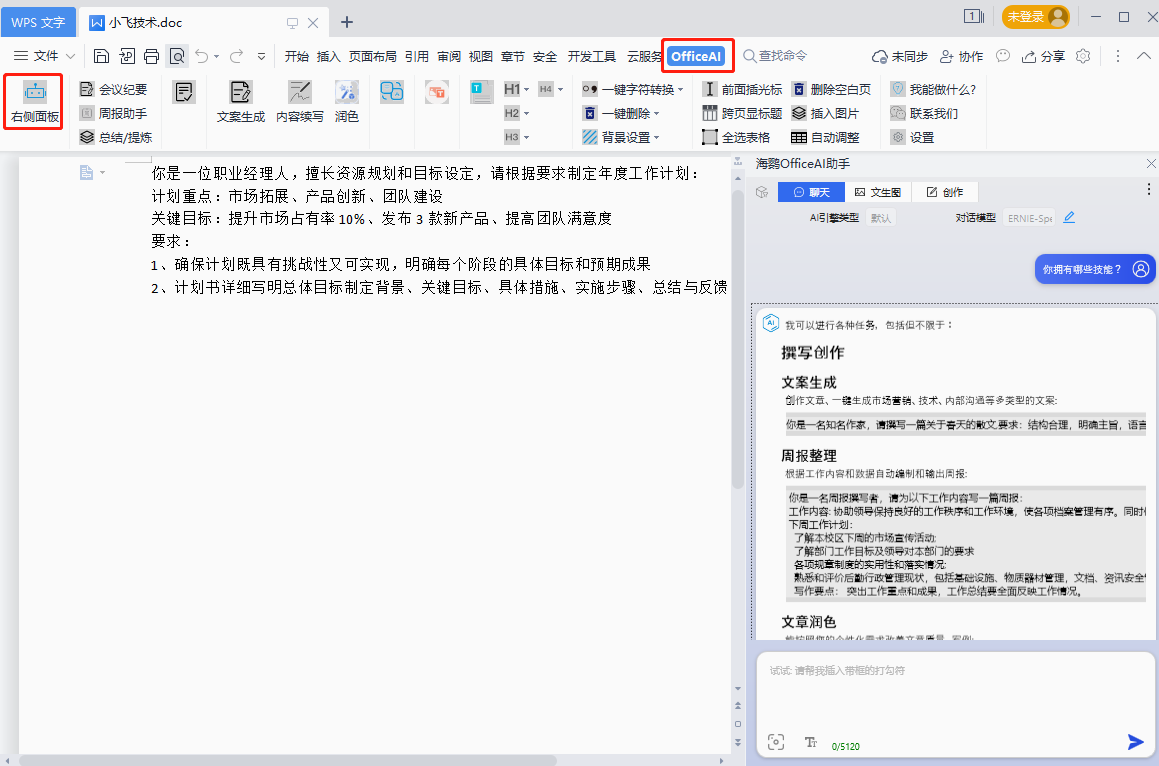1159x766 pixels.
Task: Open the 内容续写 tool
Action: click(300, 103)
